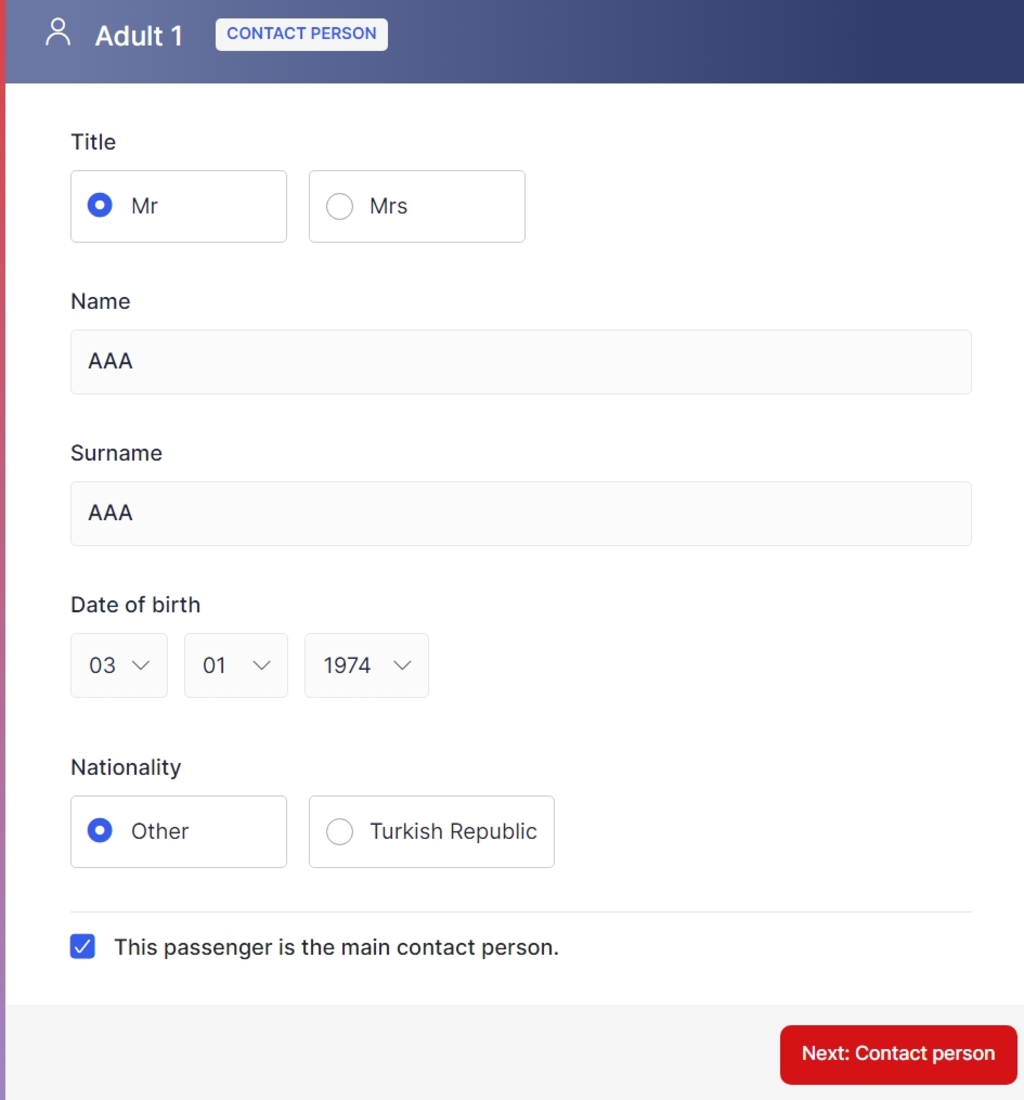The width and height of the screenshot is (1024, 1100).
Task: Select the Mrs title radio button
Action: tap(339, 206)
